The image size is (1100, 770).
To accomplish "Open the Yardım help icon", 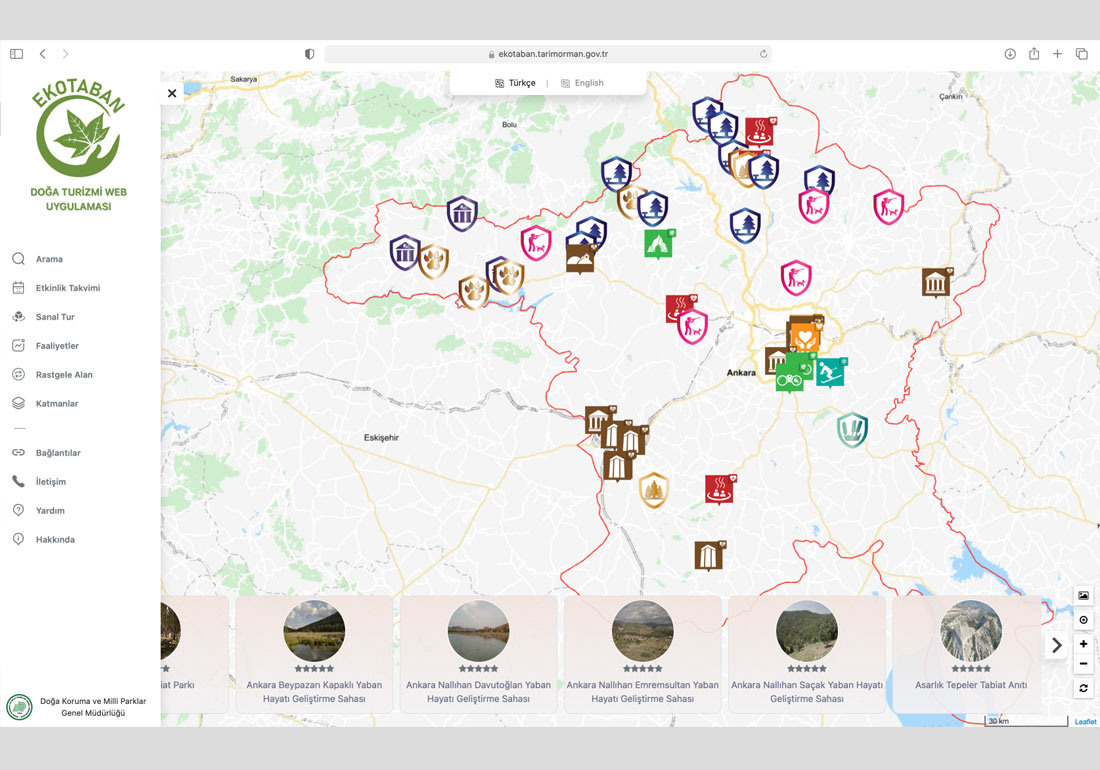I will [19, 510].
